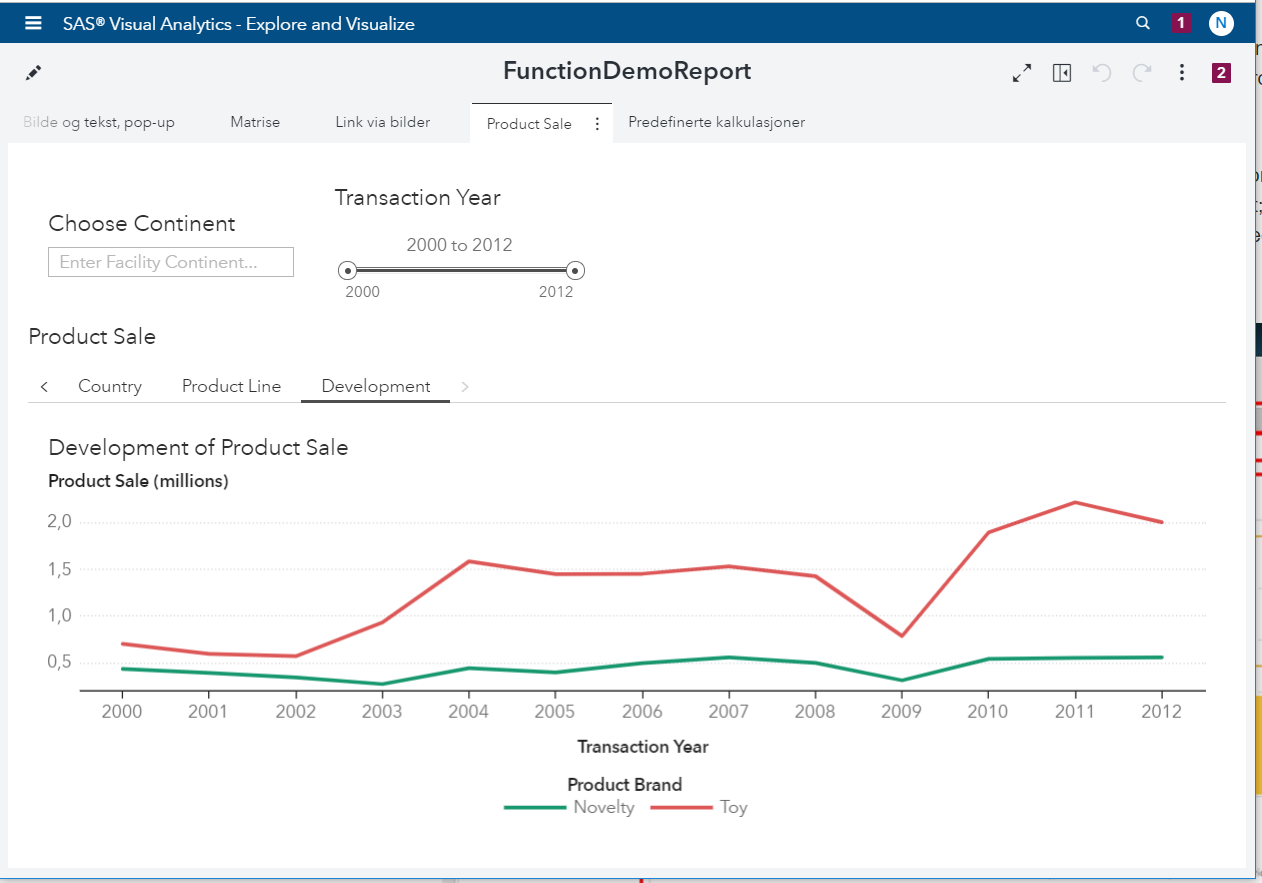Open notifications showing badge 1
The height and width of the screenshot is (883, 1262).
pyautogui.click(x=1181, y=22)
